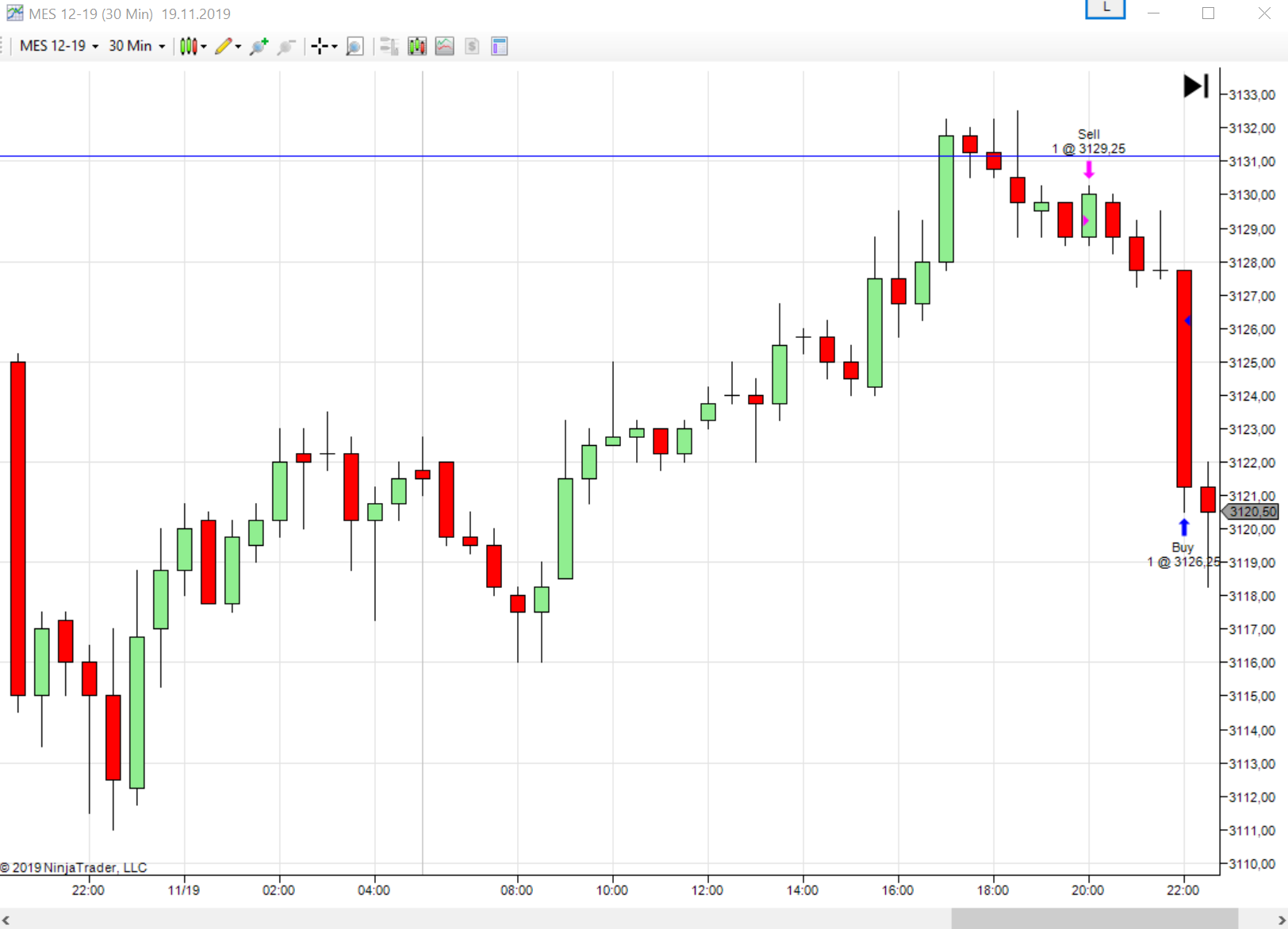The height and width of the screenshot is (929, 1288).
Task: Click the blue Buy execution arrow
Action: point(1184,528)
